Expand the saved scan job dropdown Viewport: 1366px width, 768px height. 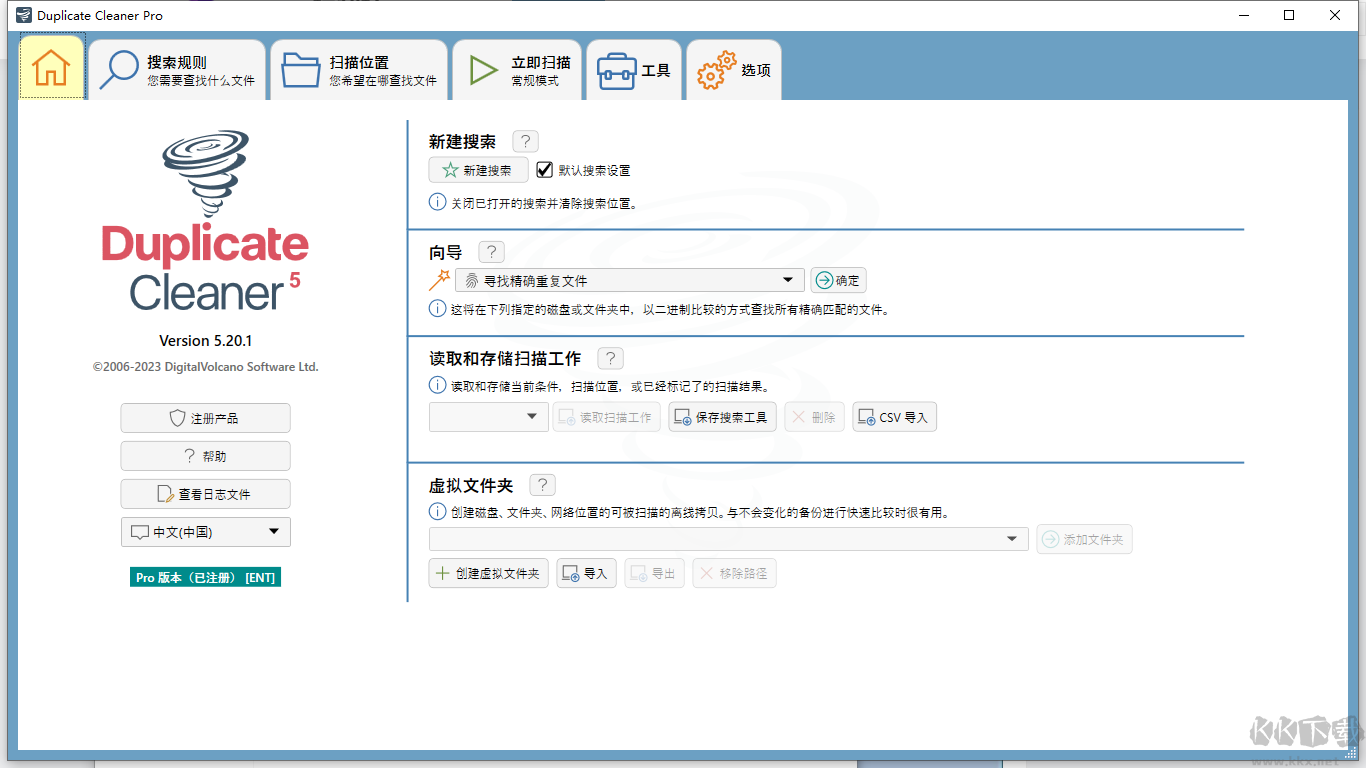click(489, 417)
